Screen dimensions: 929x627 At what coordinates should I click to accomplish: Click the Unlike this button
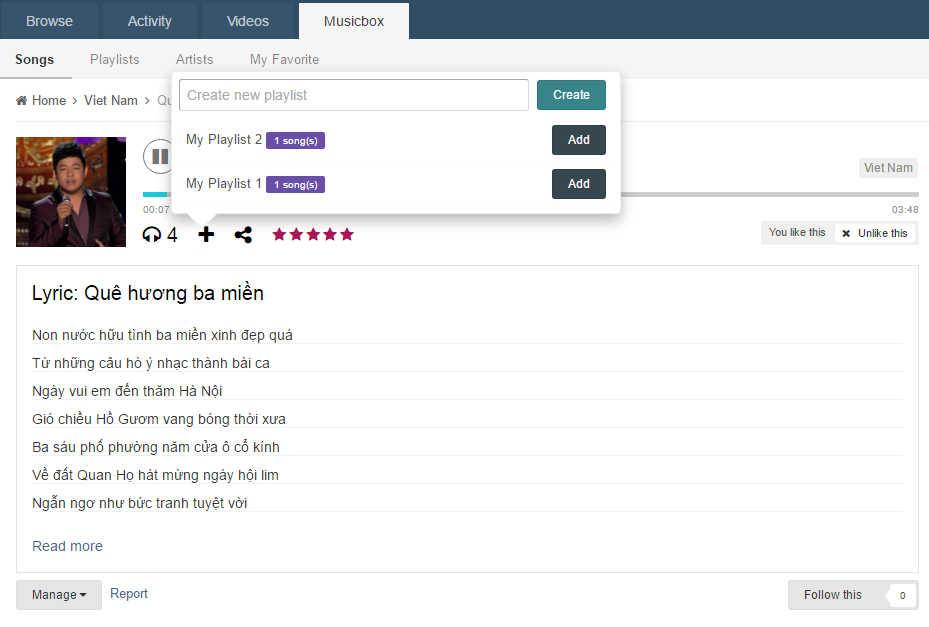[x=875, y=233]
